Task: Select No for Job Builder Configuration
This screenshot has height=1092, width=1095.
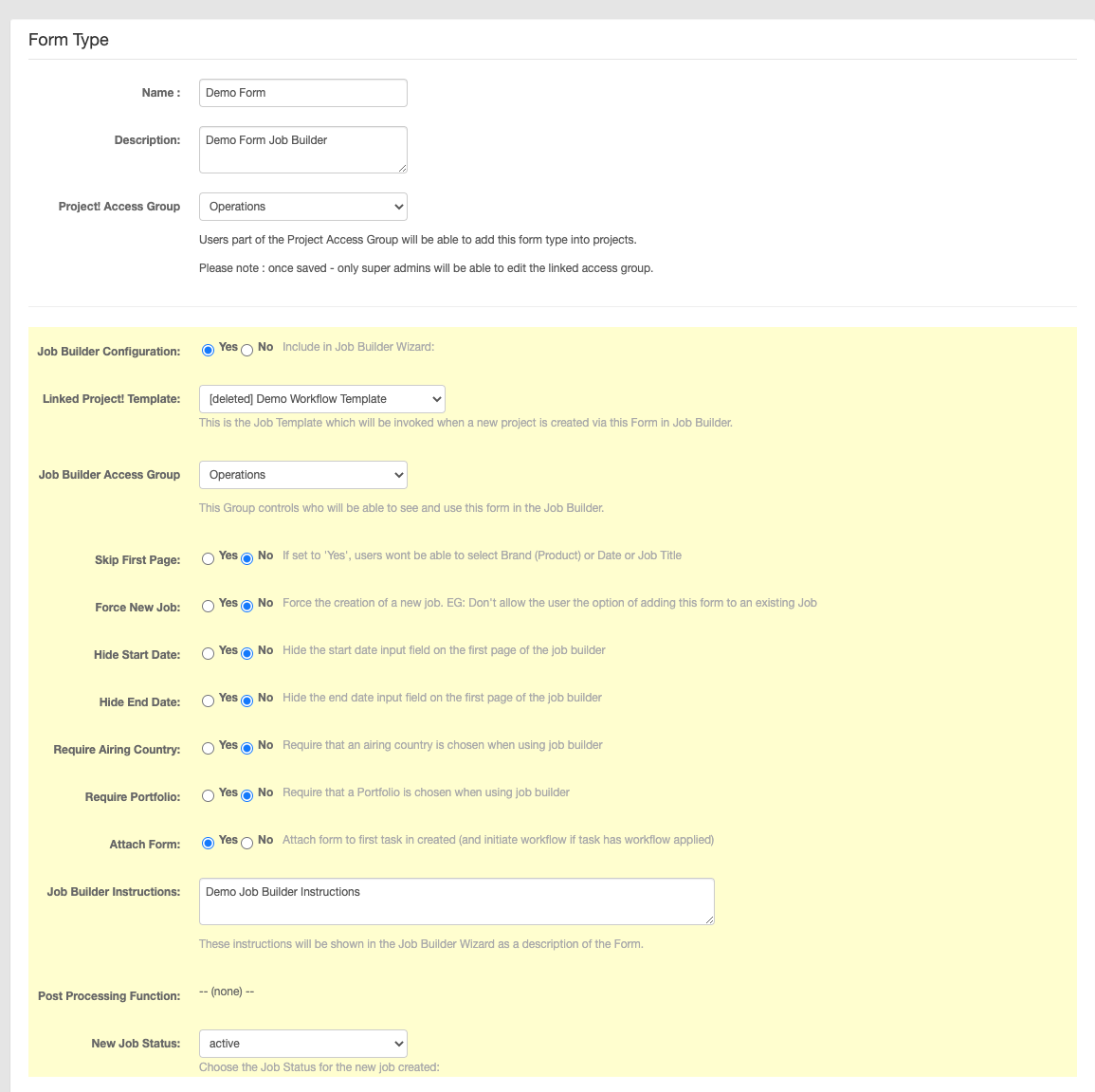Action: click(247, 351)
